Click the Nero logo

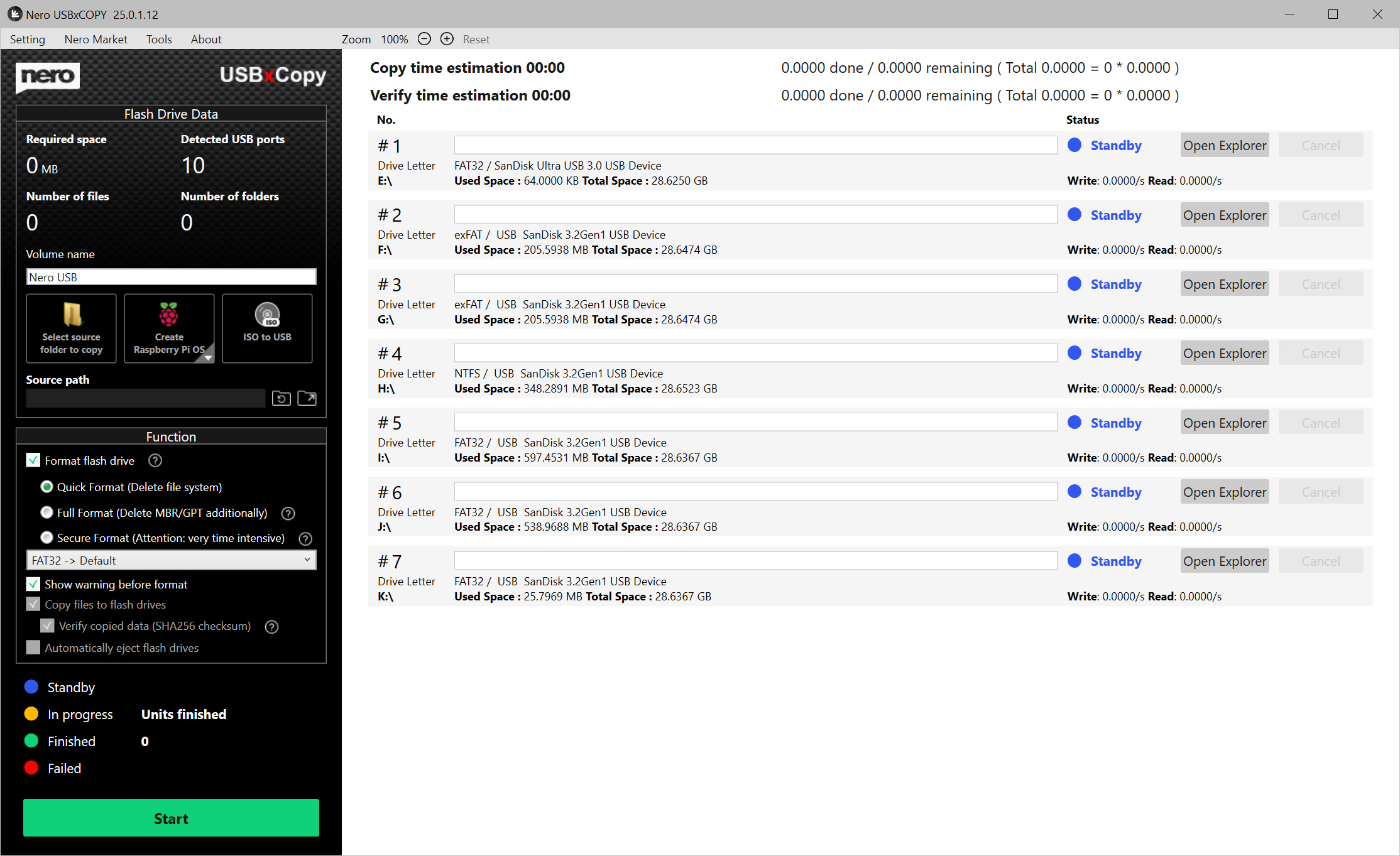coord(48,77)
